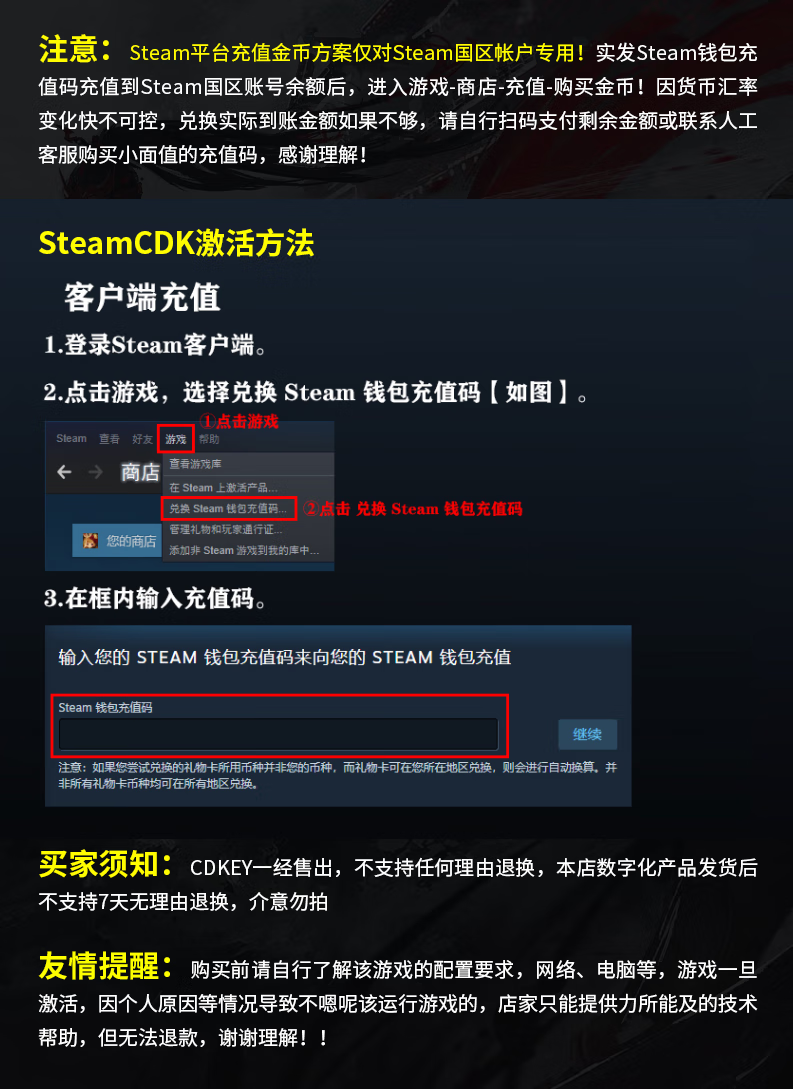
Task: Choose 兑换 Steam 钱包充值码 menu entry
Action: pos(228,508)
